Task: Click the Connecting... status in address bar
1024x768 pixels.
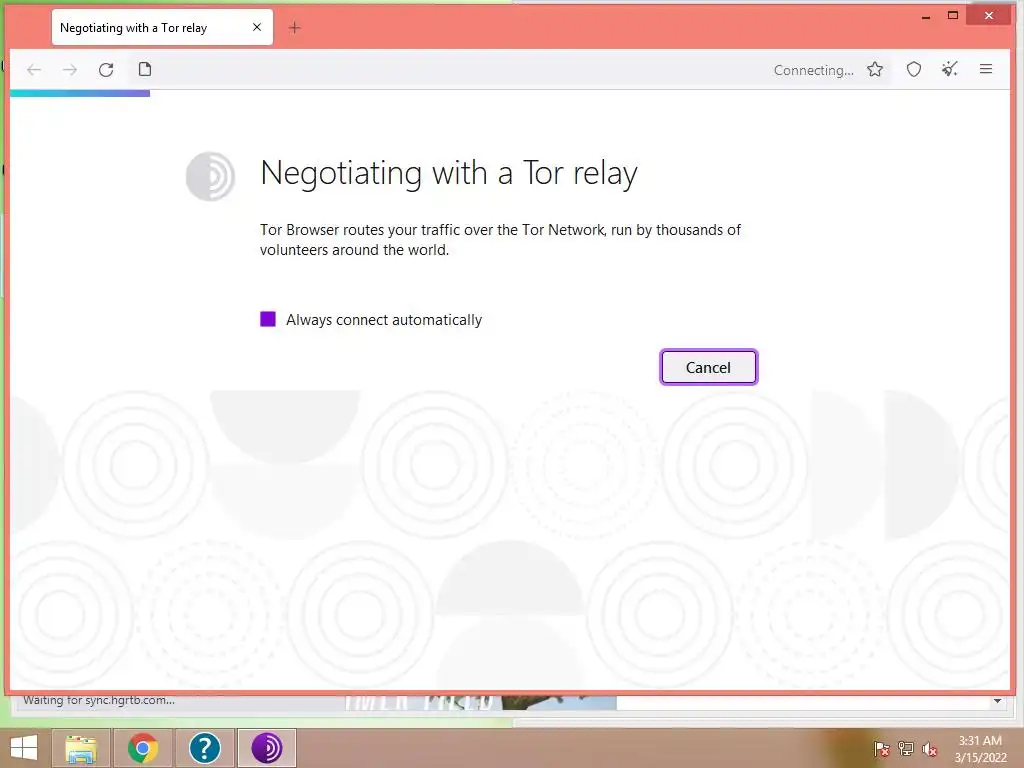Action: pyautogui.click(x=813, y=71)
